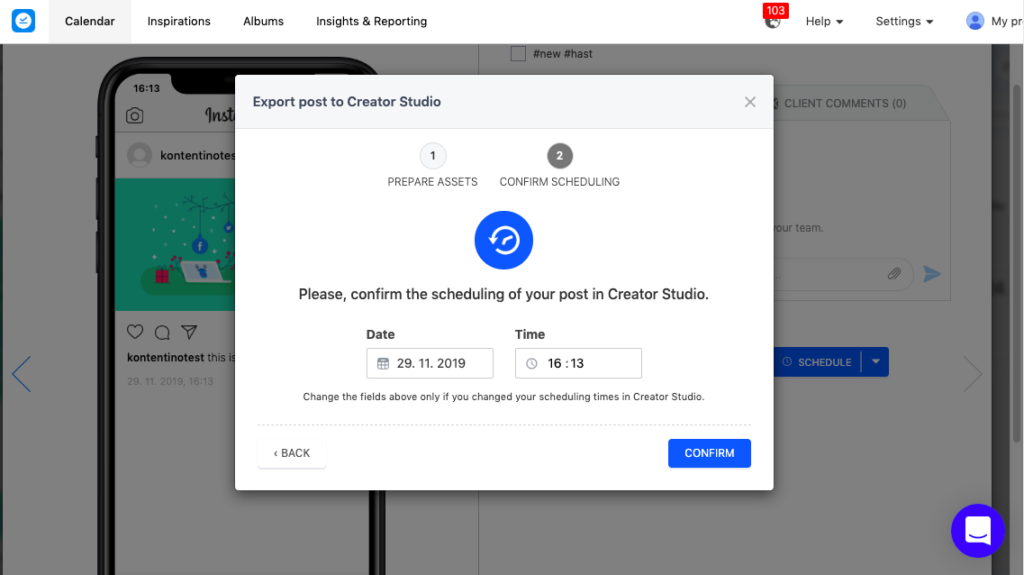The width and height of the screenshot is (1024, 575).
Task: Click the attachment paperclip icon
Action: pos(894,274)
